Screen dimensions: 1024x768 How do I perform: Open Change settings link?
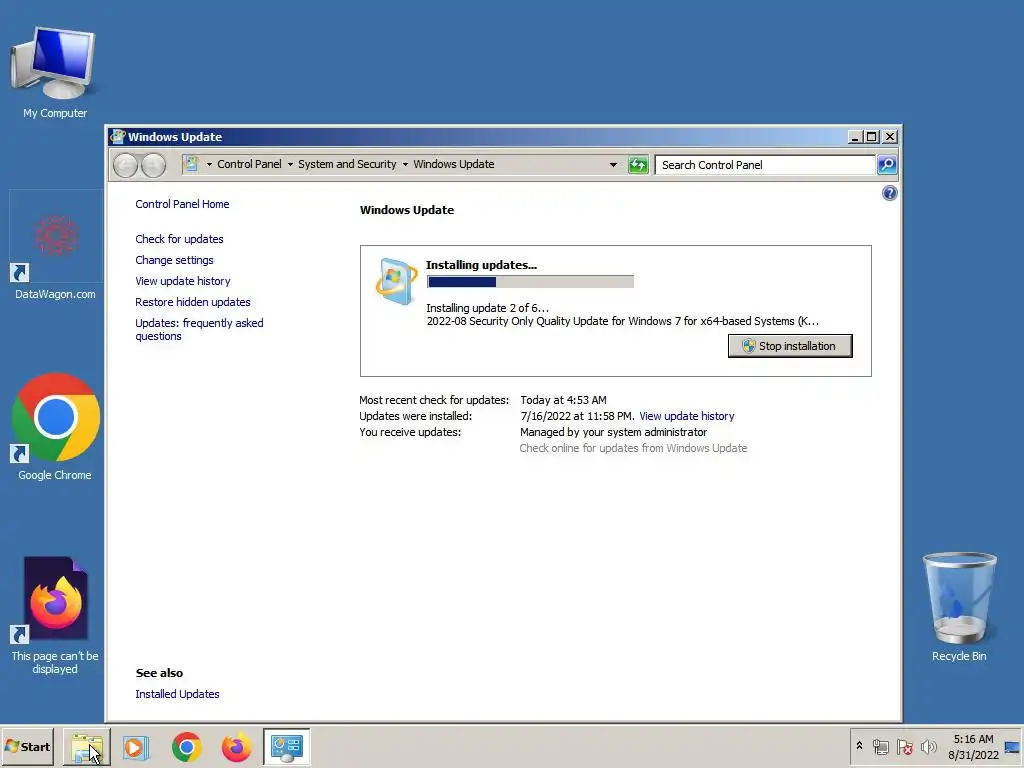tap(174, 260)
